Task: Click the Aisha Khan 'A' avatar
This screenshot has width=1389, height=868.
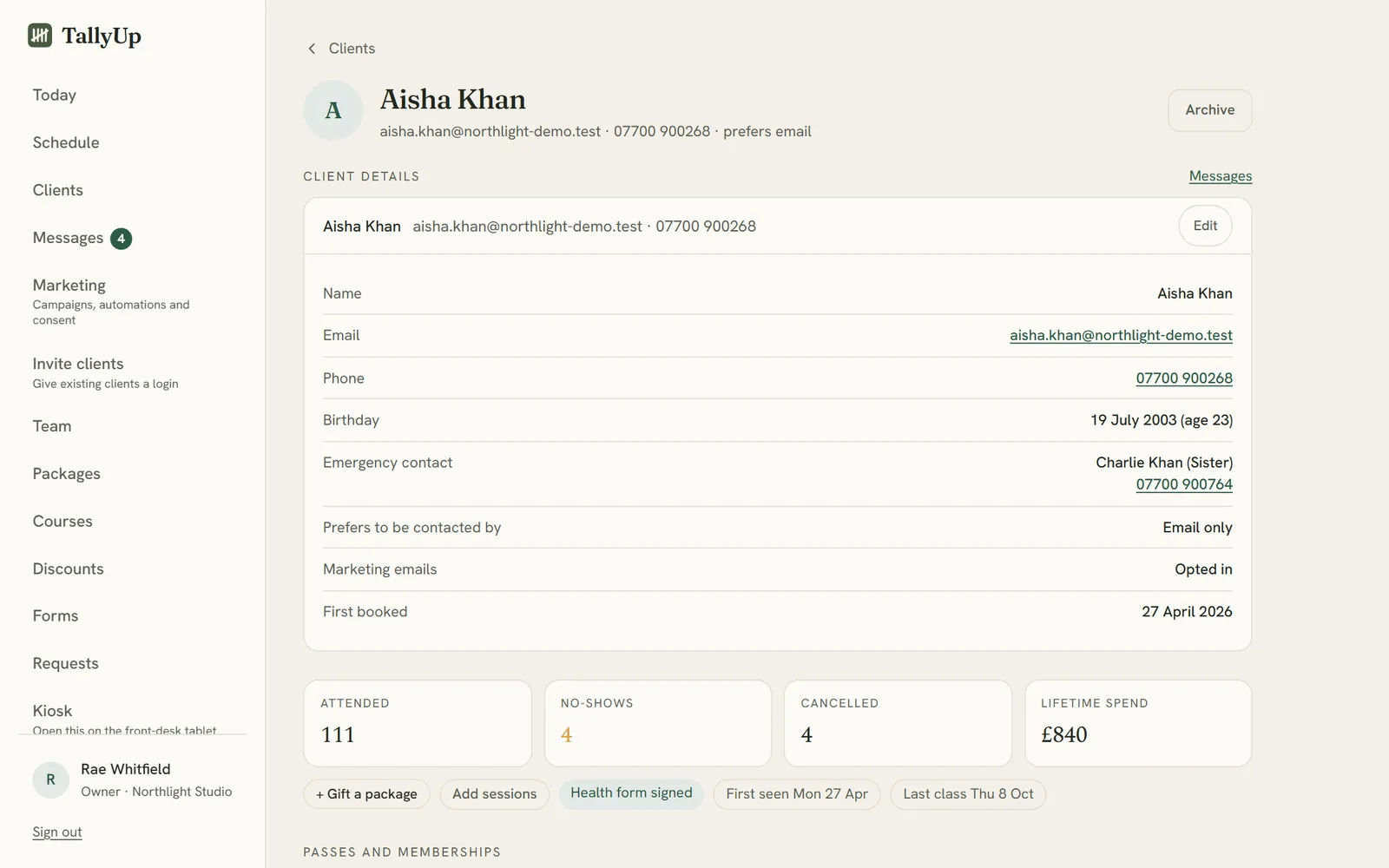Action: (333, 110)
